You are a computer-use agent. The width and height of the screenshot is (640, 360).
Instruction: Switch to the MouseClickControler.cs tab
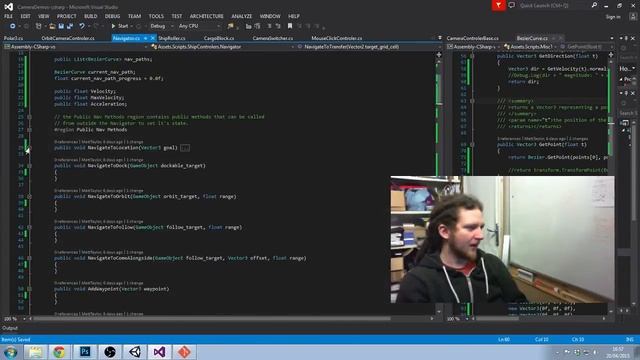point(337,38)
